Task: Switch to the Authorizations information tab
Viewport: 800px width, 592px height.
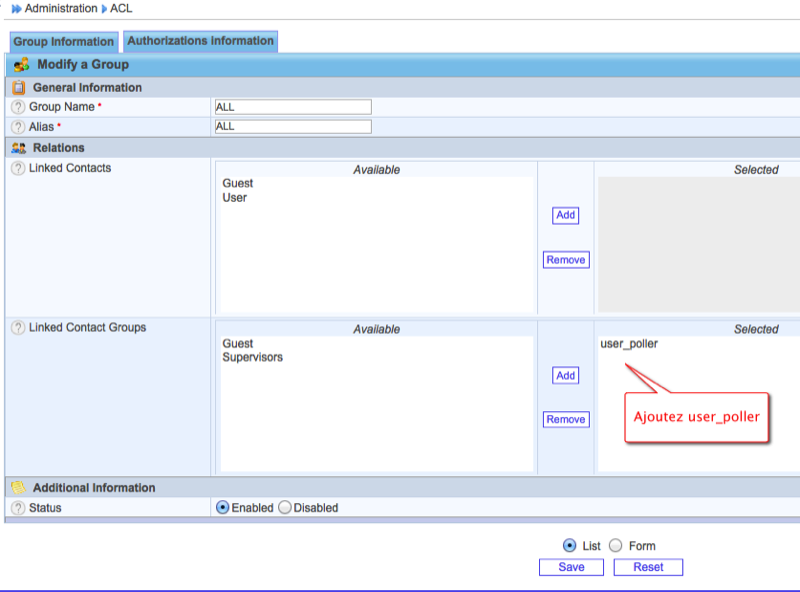Action: pyautogui.click(x=201, y=41)
